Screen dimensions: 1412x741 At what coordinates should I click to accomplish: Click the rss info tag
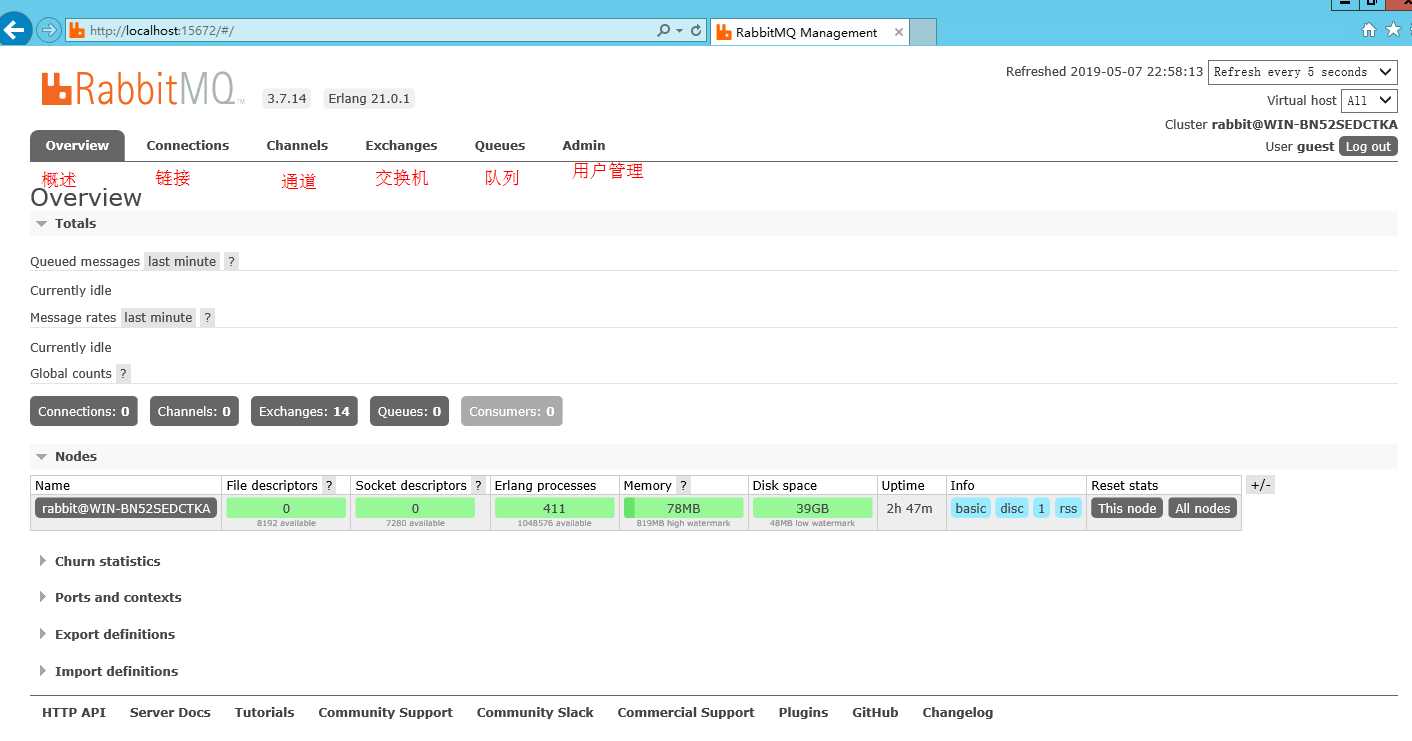[x=1068, y=508]
